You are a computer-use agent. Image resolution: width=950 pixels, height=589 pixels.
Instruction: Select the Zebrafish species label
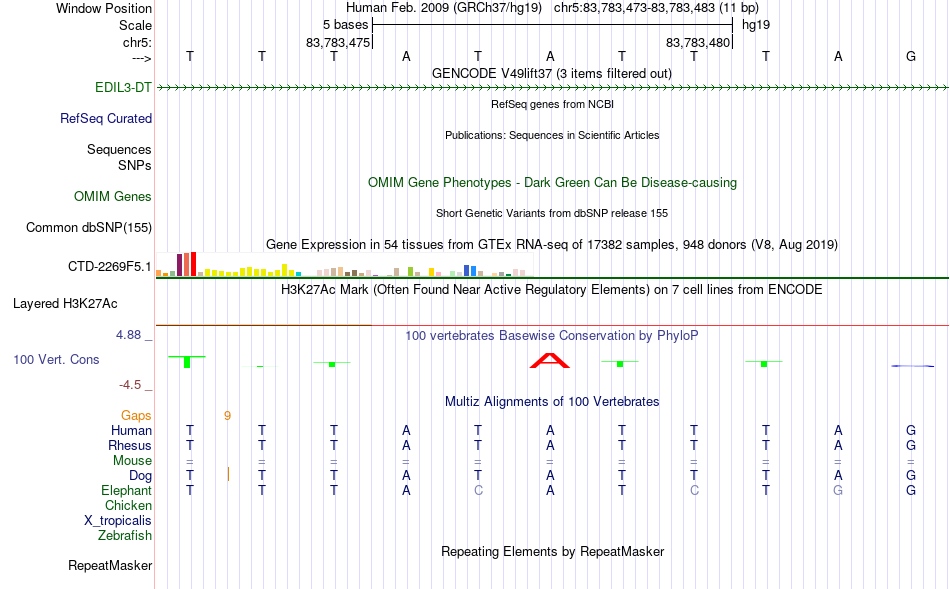point(125,536)
